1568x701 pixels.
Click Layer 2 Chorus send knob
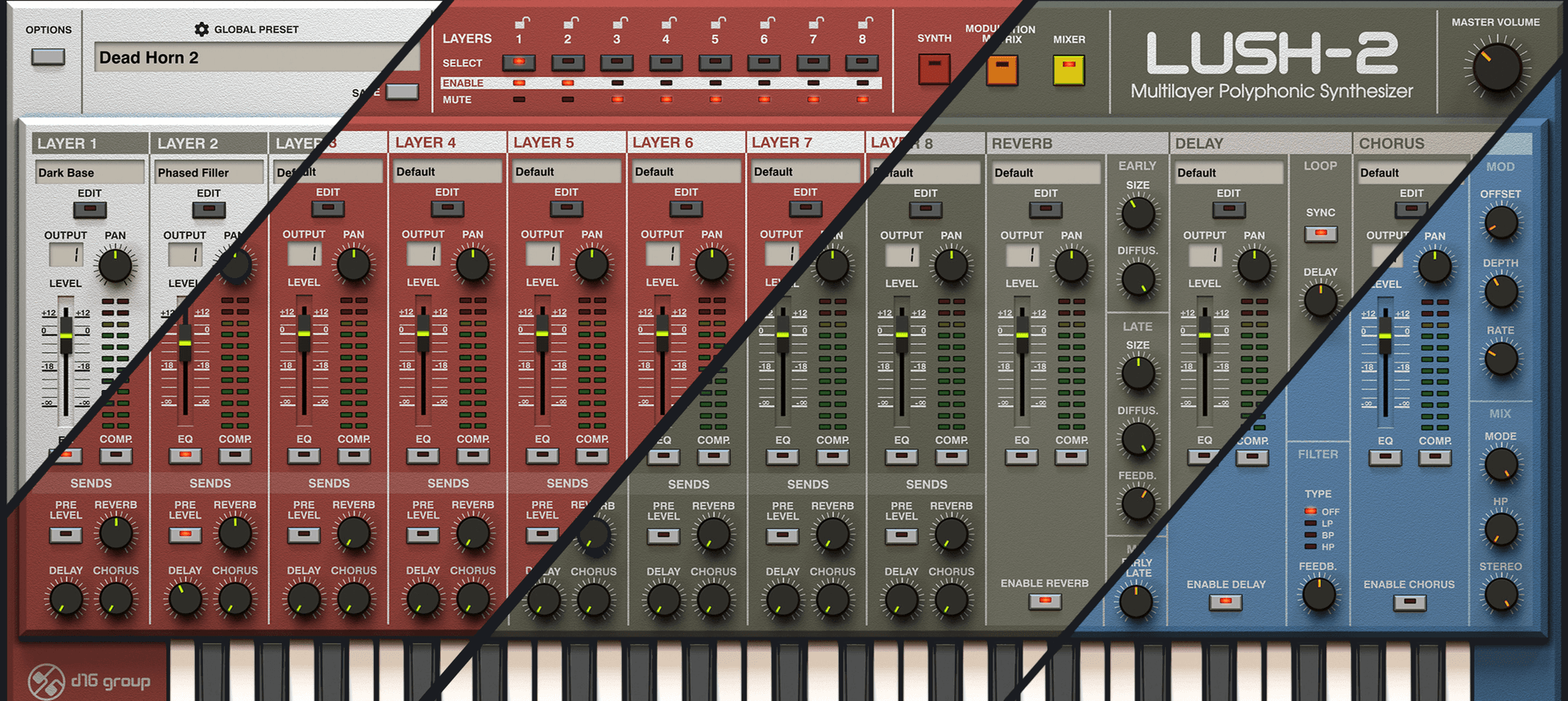tap(234, 599)
